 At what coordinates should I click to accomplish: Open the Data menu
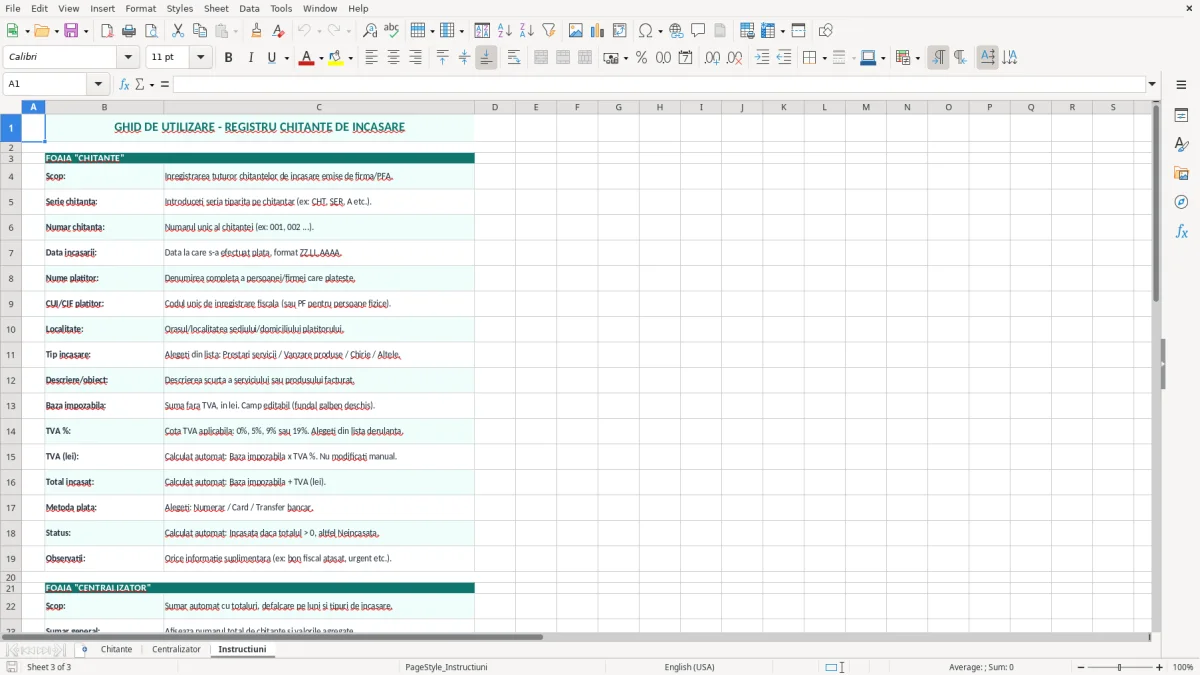tap(249, 8)
